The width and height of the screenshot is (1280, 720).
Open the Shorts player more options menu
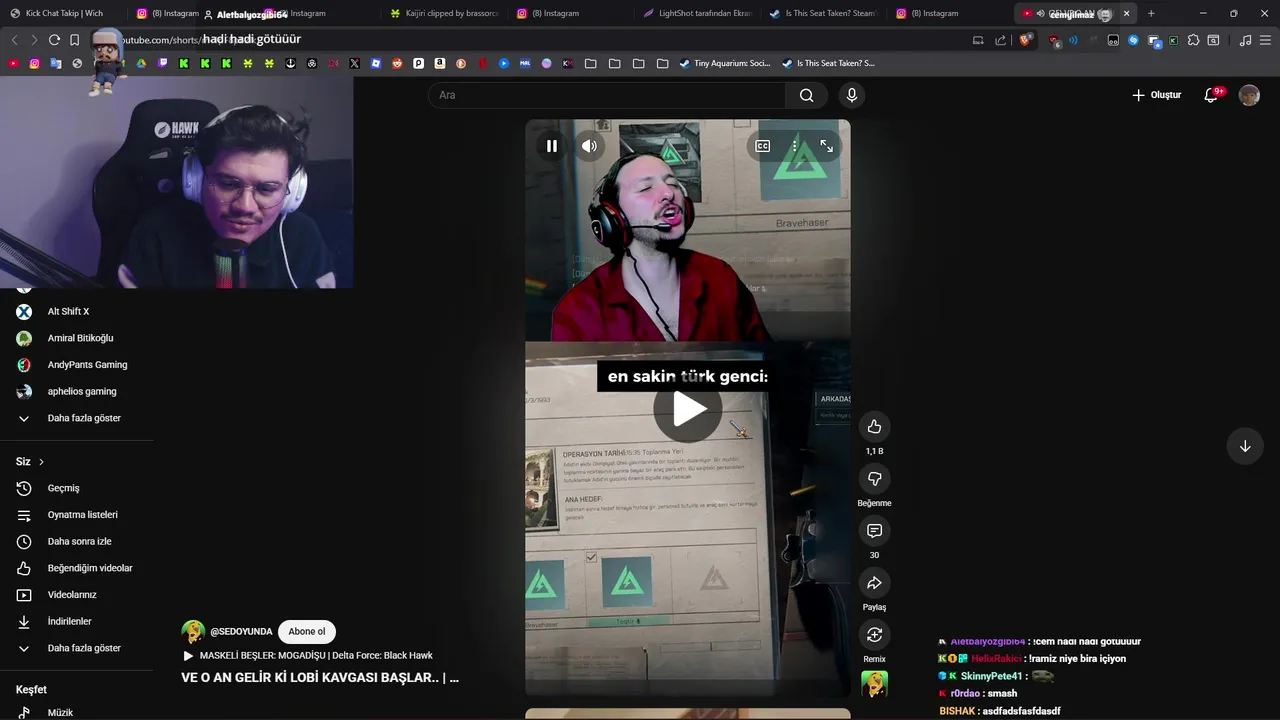(795, 146)
